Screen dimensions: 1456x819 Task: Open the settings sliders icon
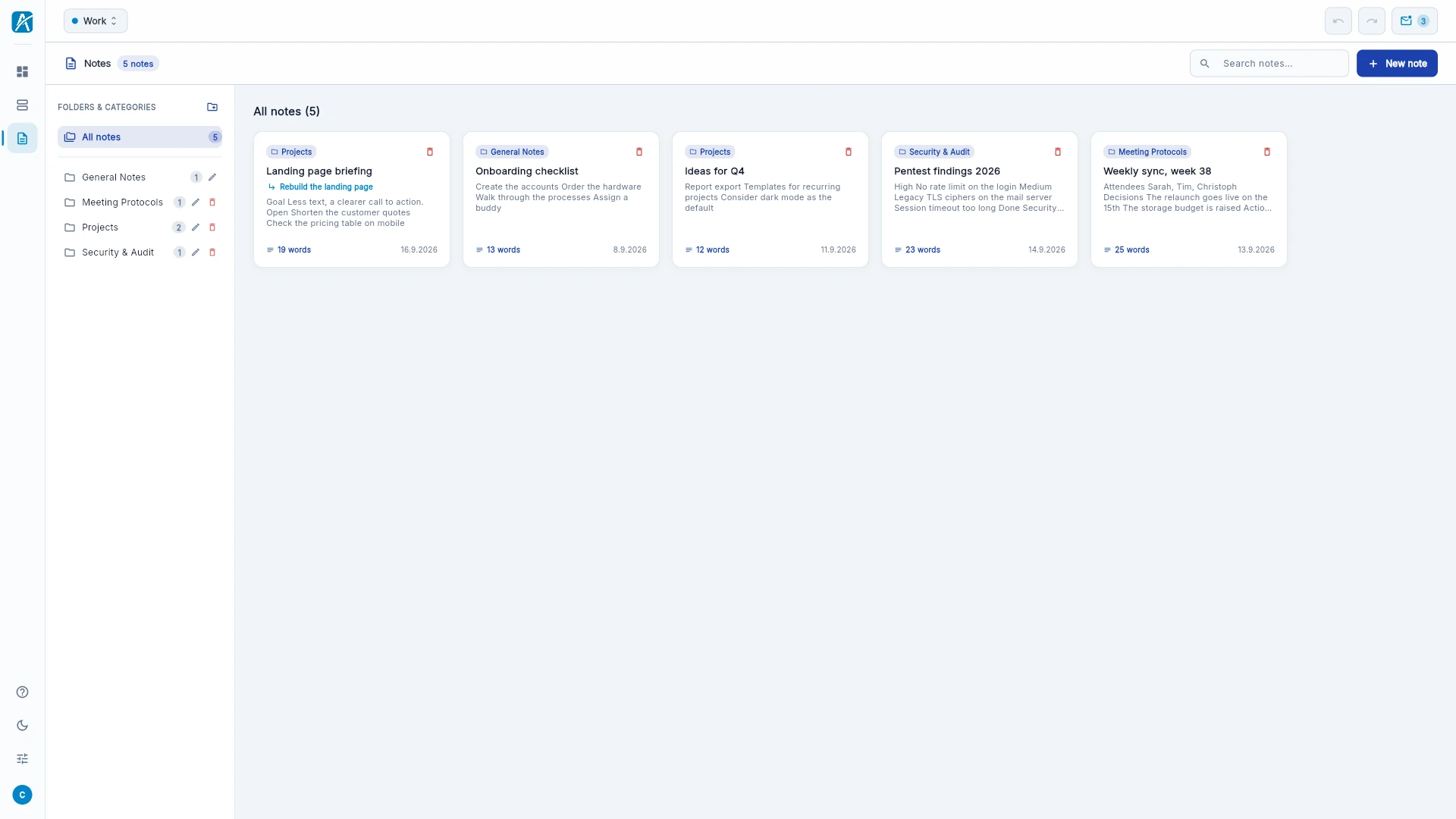coord(22,758)
